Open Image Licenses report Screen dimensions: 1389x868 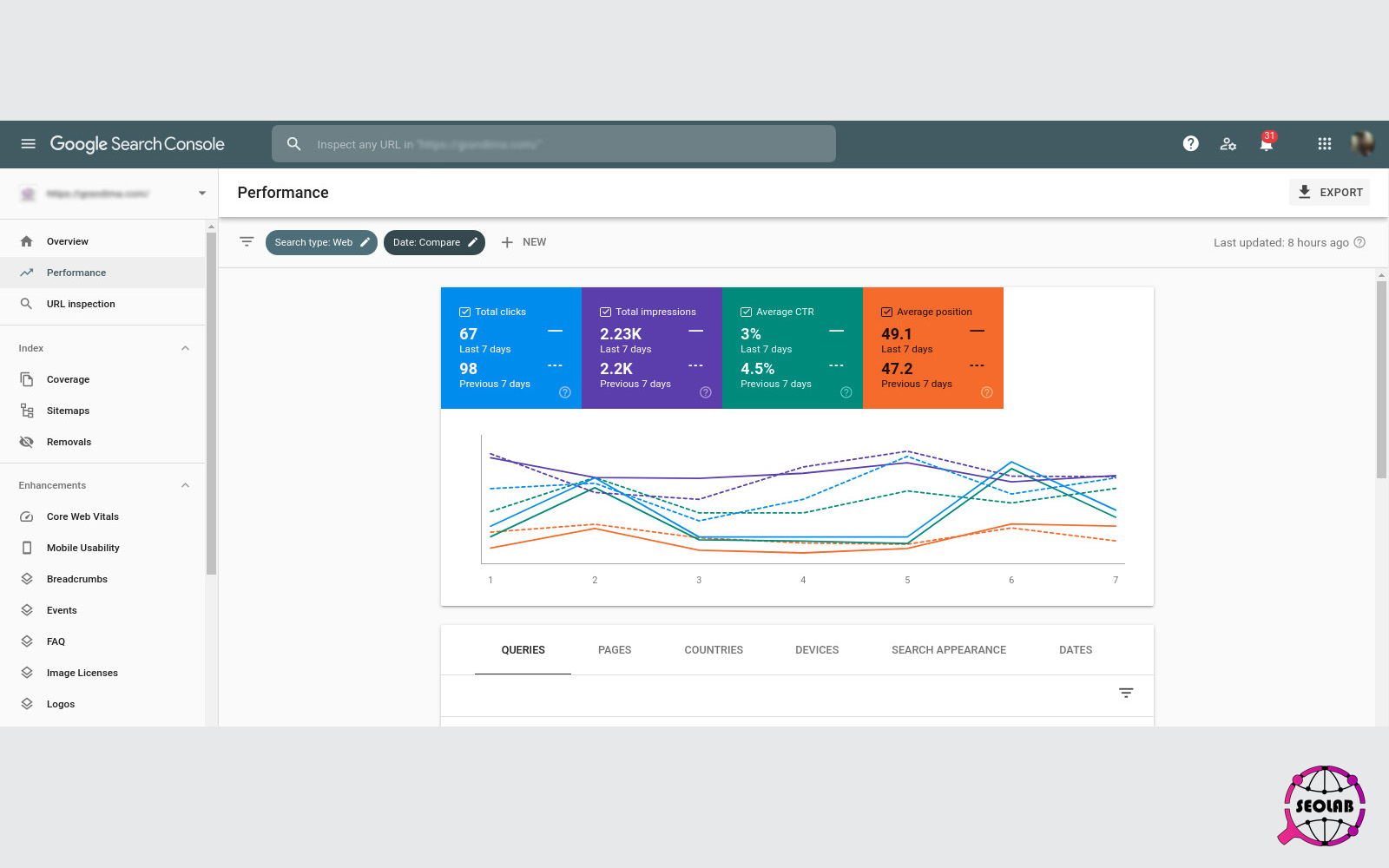tap(102, 673)
